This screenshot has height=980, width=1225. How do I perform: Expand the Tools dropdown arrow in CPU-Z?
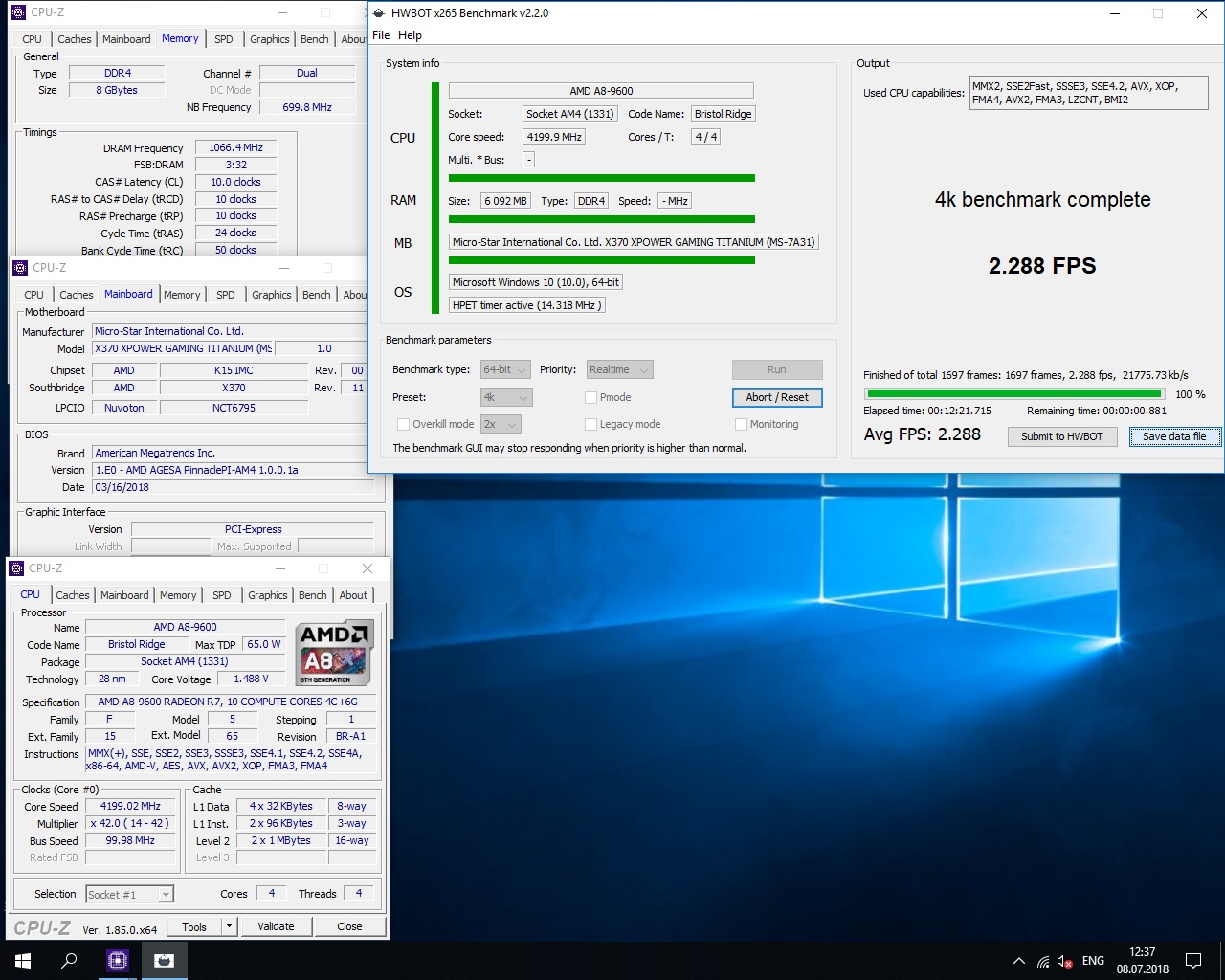(x=229, y=926)
